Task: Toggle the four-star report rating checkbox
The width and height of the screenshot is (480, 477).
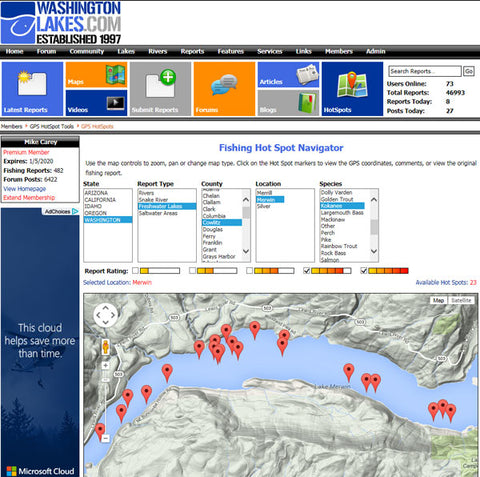Action: point(306,271)
